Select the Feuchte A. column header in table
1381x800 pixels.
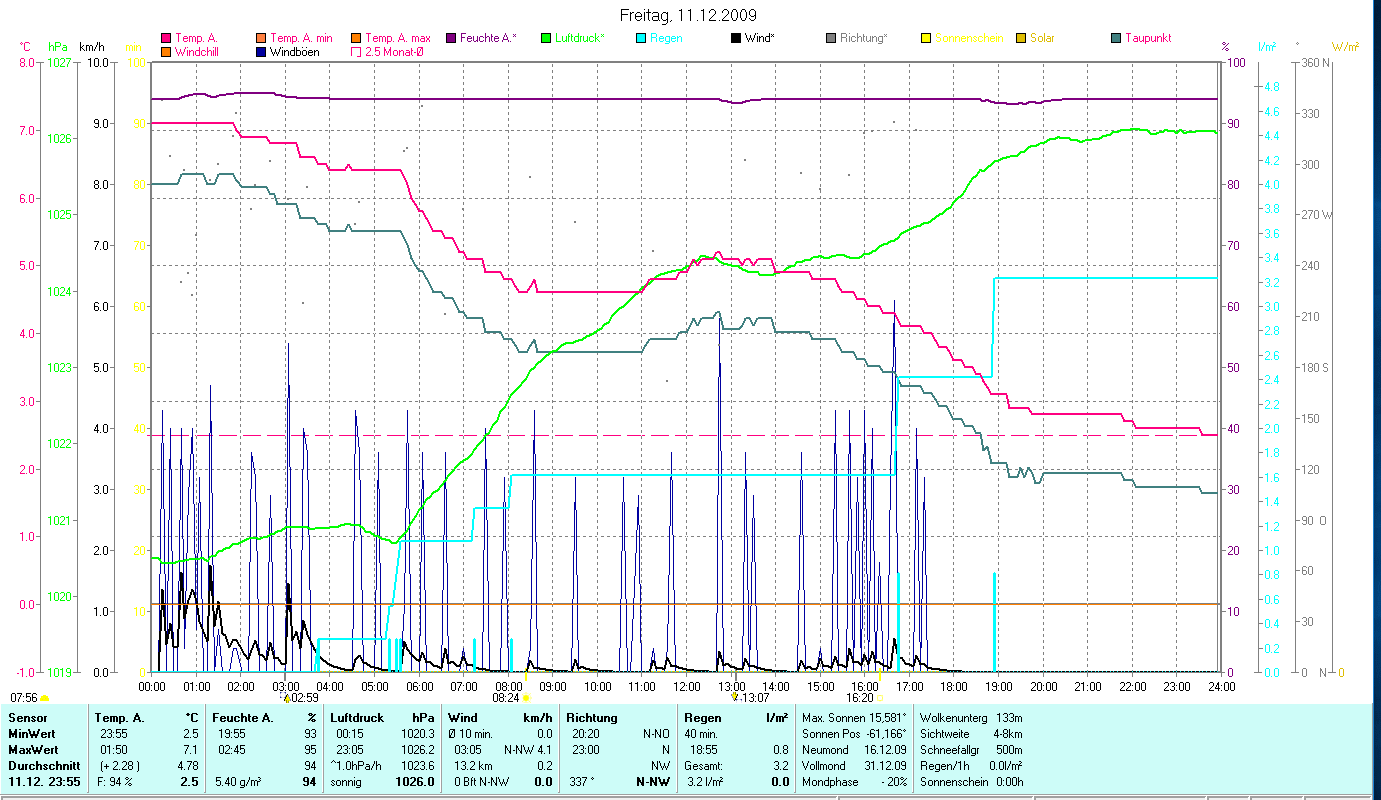240,717
